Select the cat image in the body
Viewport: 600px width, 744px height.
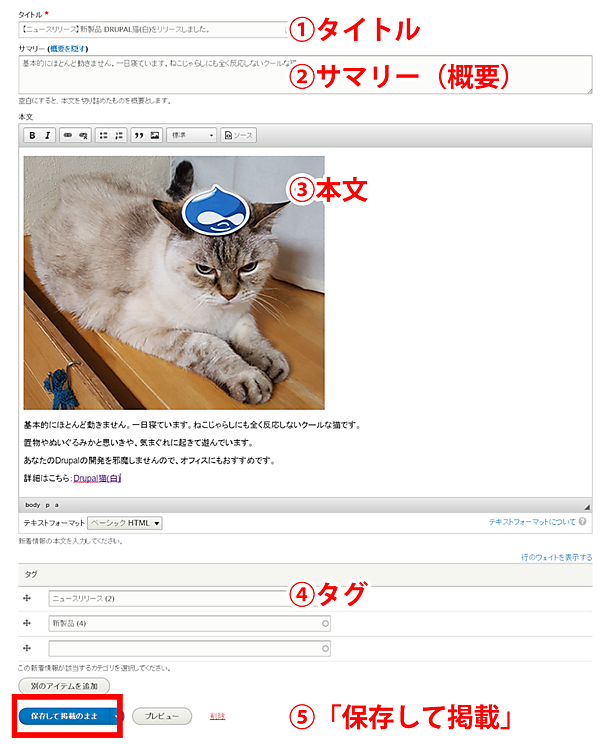pyautogui.click(x=174, y=283)
